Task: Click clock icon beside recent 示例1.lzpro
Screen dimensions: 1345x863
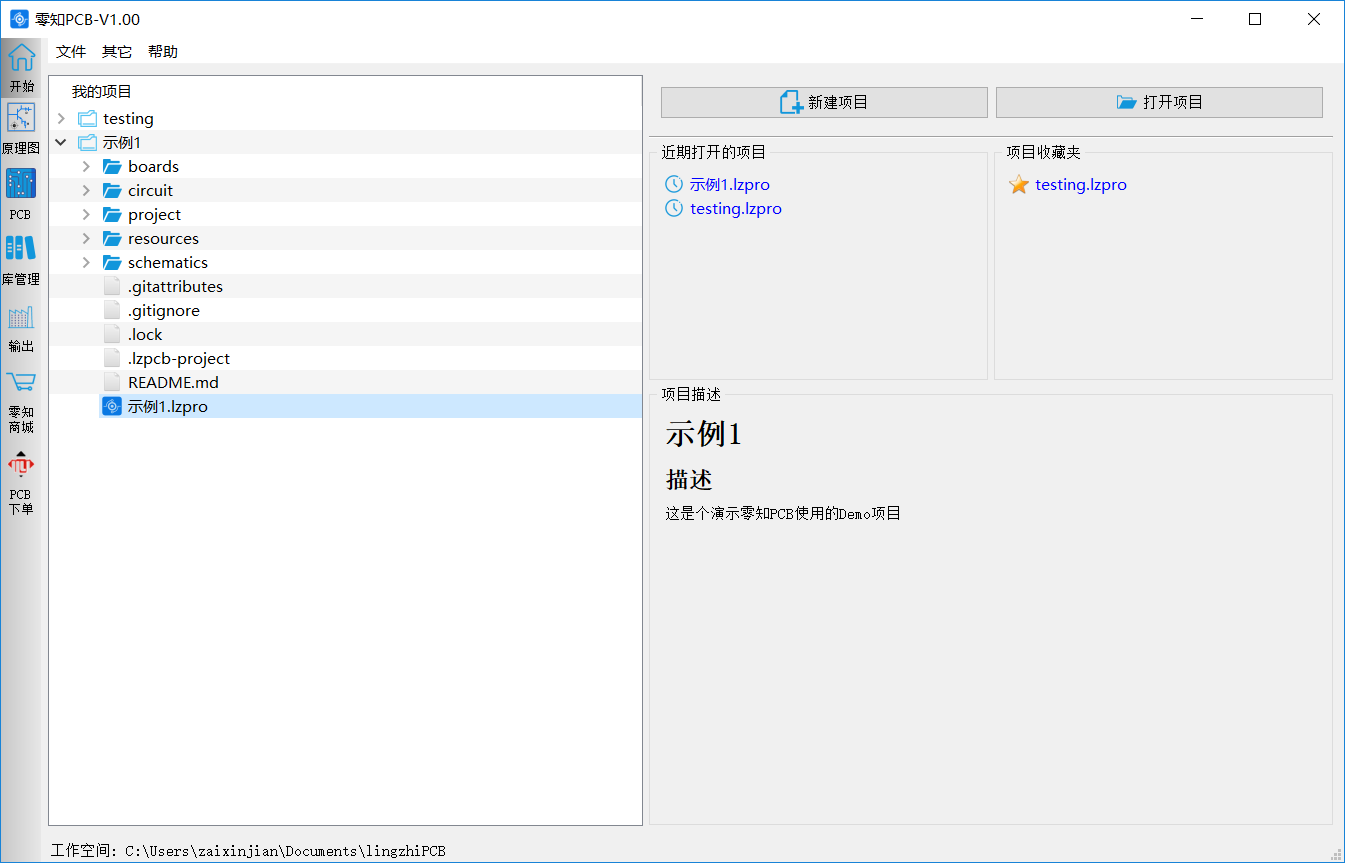Action: click(x=674, y=184)
